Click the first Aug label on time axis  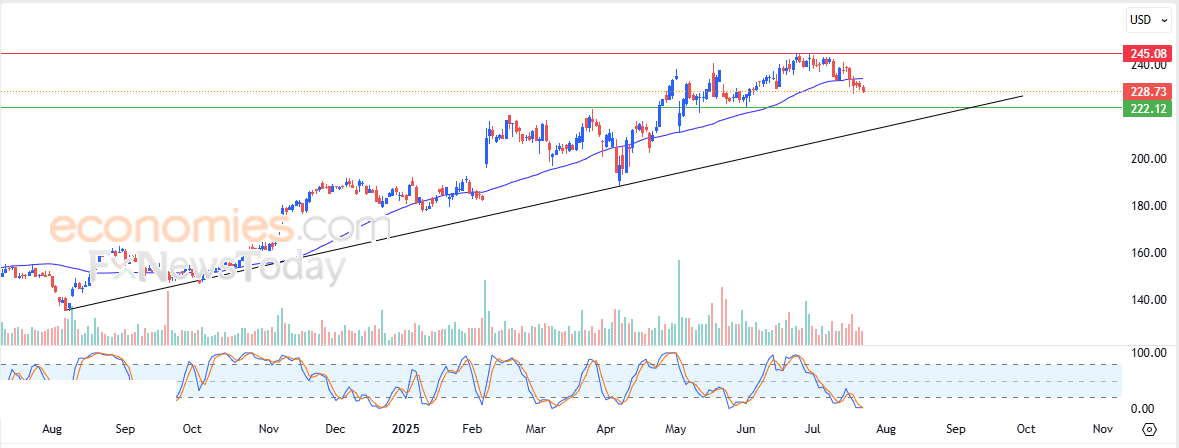pyautogui.click(x=52, y=429)
